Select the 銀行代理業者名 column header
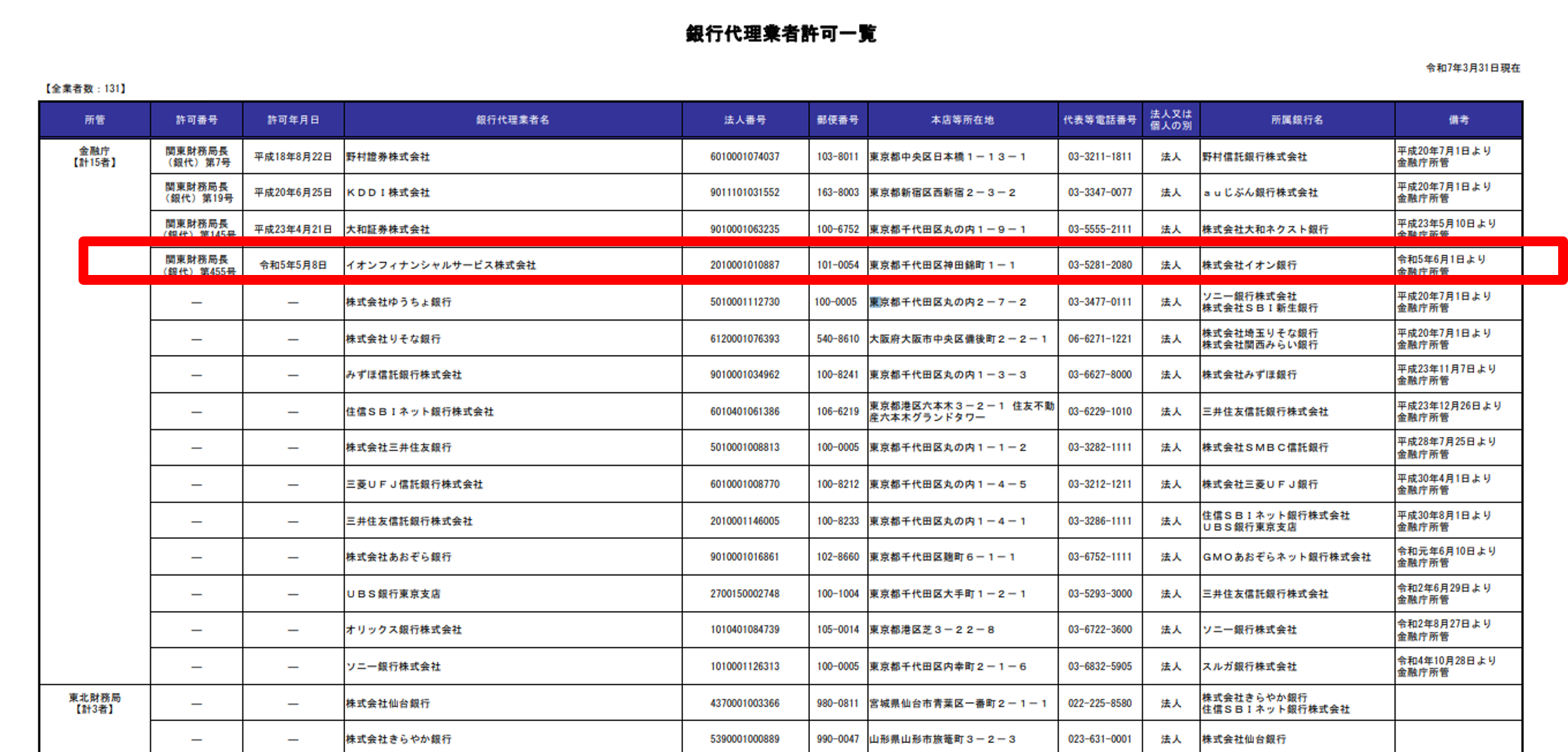This screenshot has height=752, width=1568. [513, 120]
